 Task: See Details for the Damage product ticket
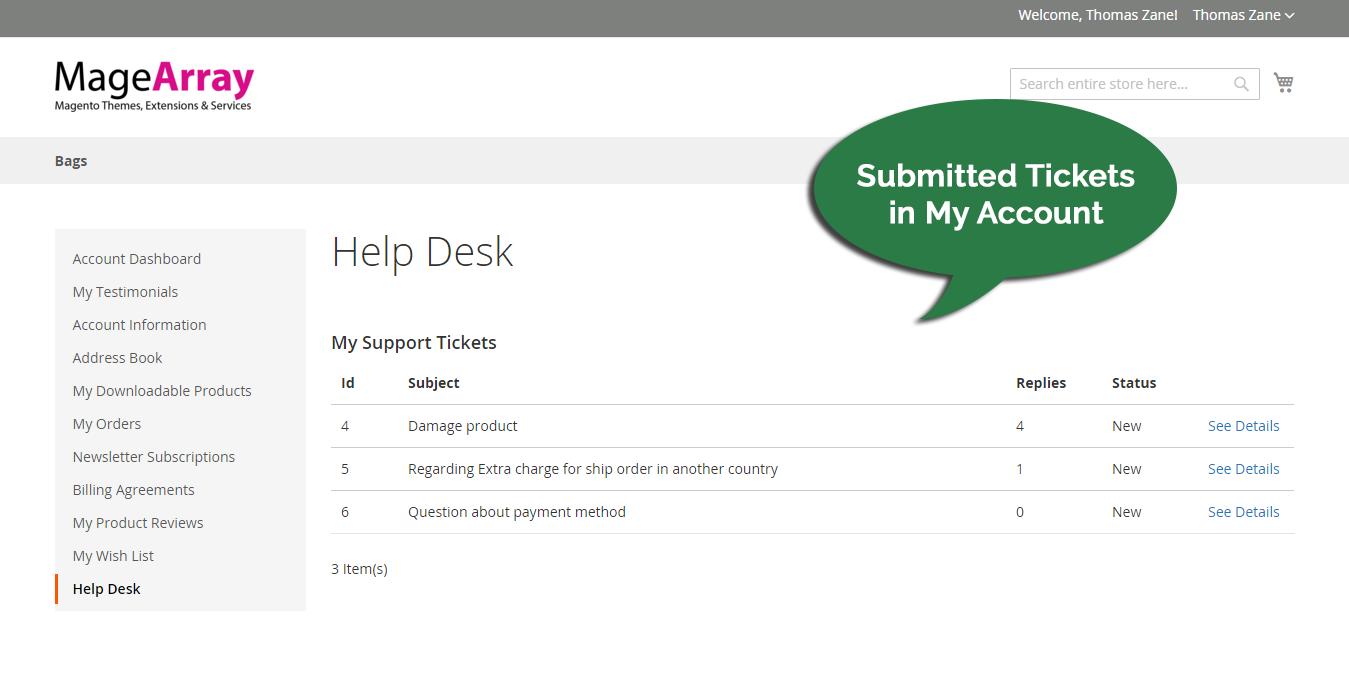pyautogui.click(x=1243, y=425)
